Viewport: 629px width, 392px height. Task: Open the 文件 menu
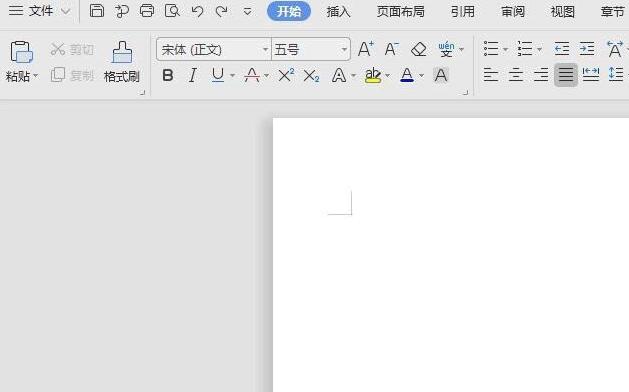point(39,11)
